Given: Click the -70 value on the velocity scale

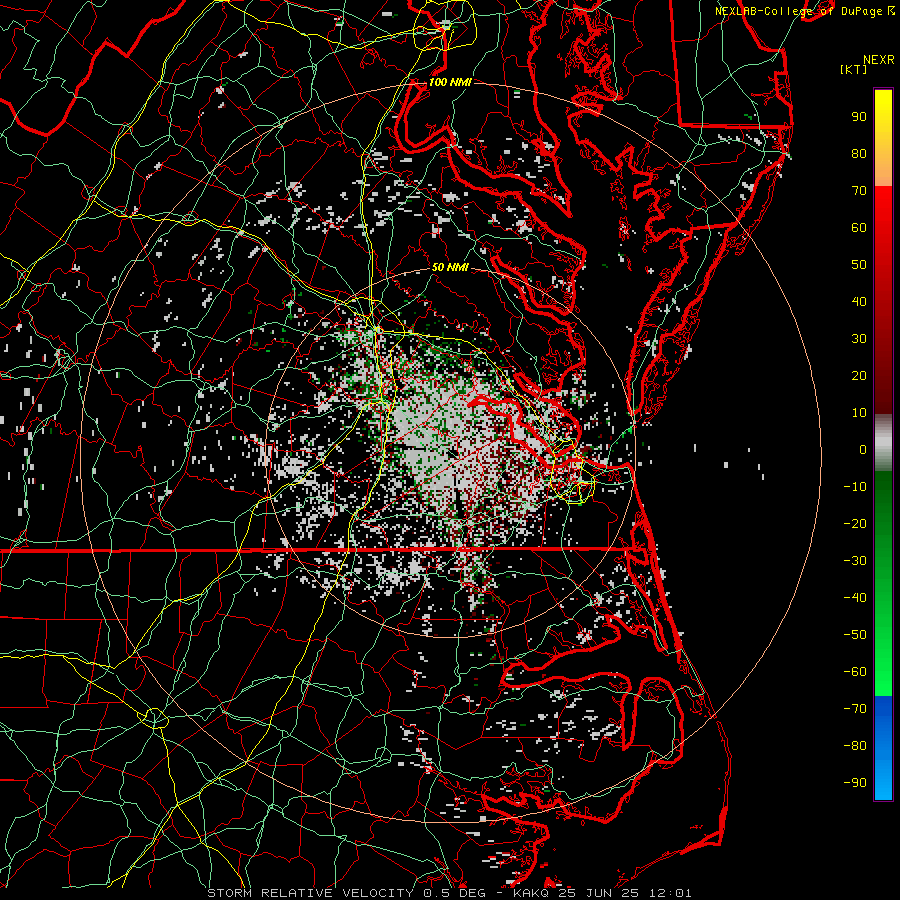Looking at the screenshot, I should [x=855, y=709].
